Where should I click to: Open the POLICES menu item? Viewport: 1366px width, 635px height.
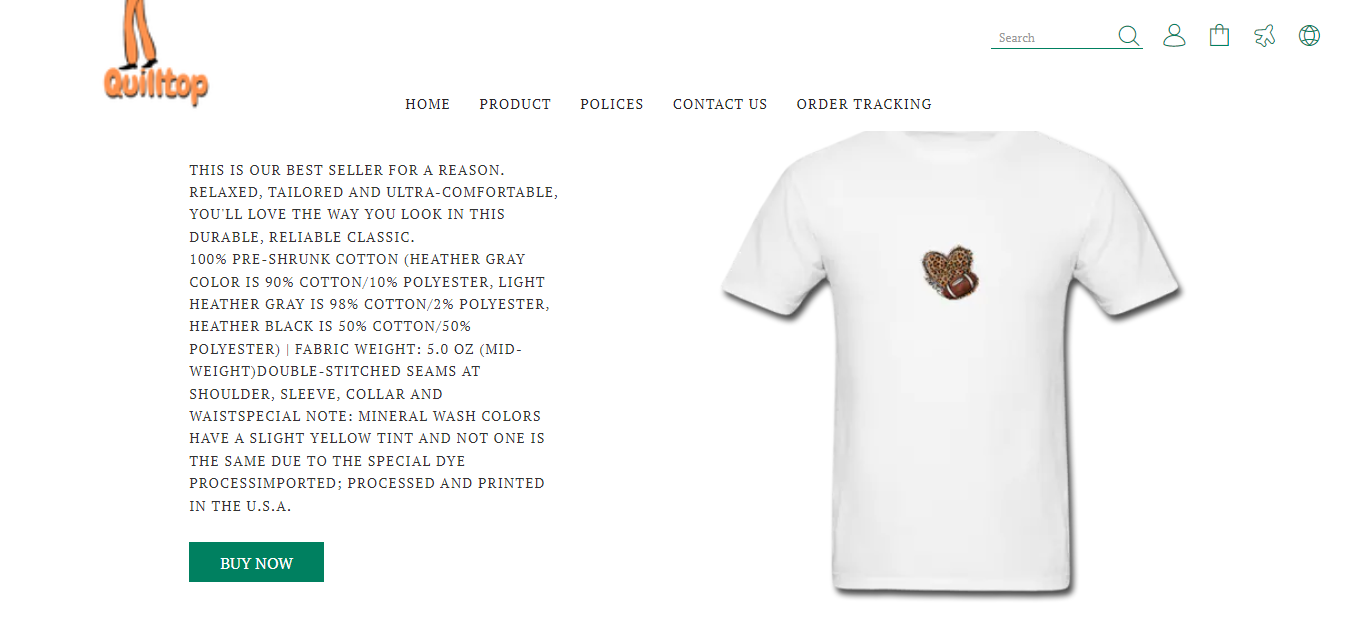[x=612, y=104]
